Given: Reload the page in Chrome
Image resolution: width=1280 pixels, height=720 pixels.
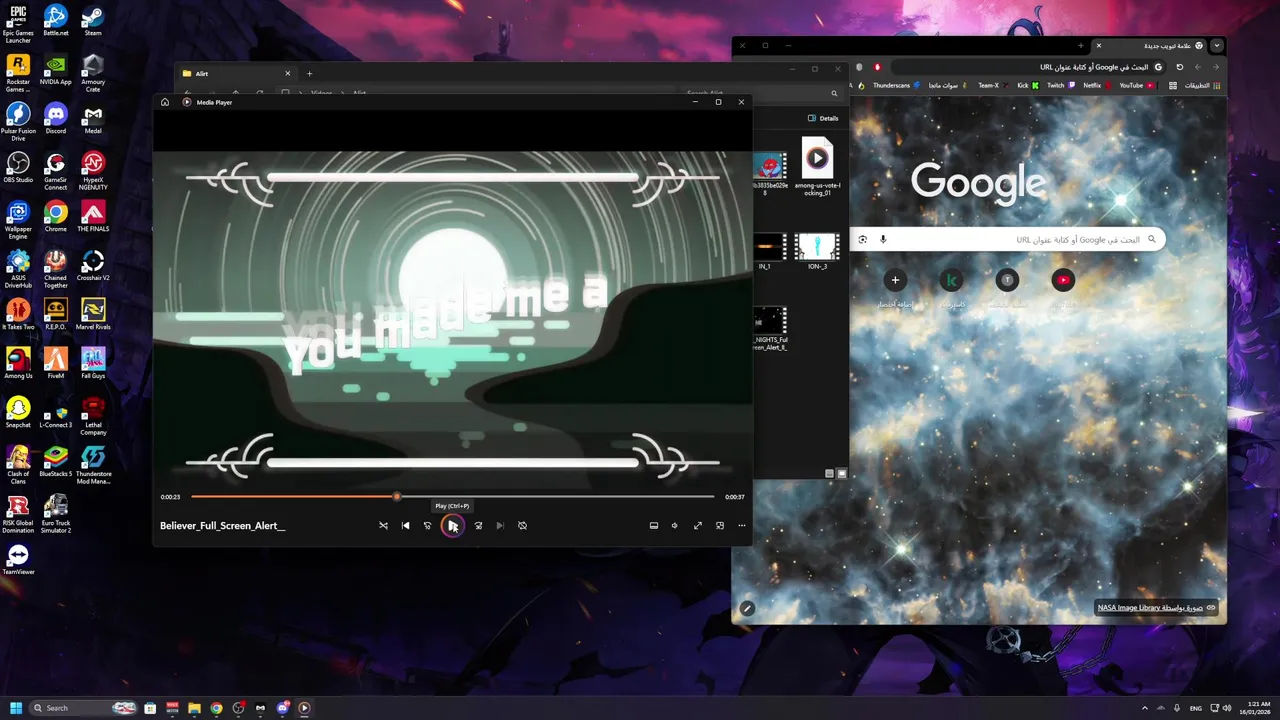Looking at the screenshot, I should pos(1180,67).
